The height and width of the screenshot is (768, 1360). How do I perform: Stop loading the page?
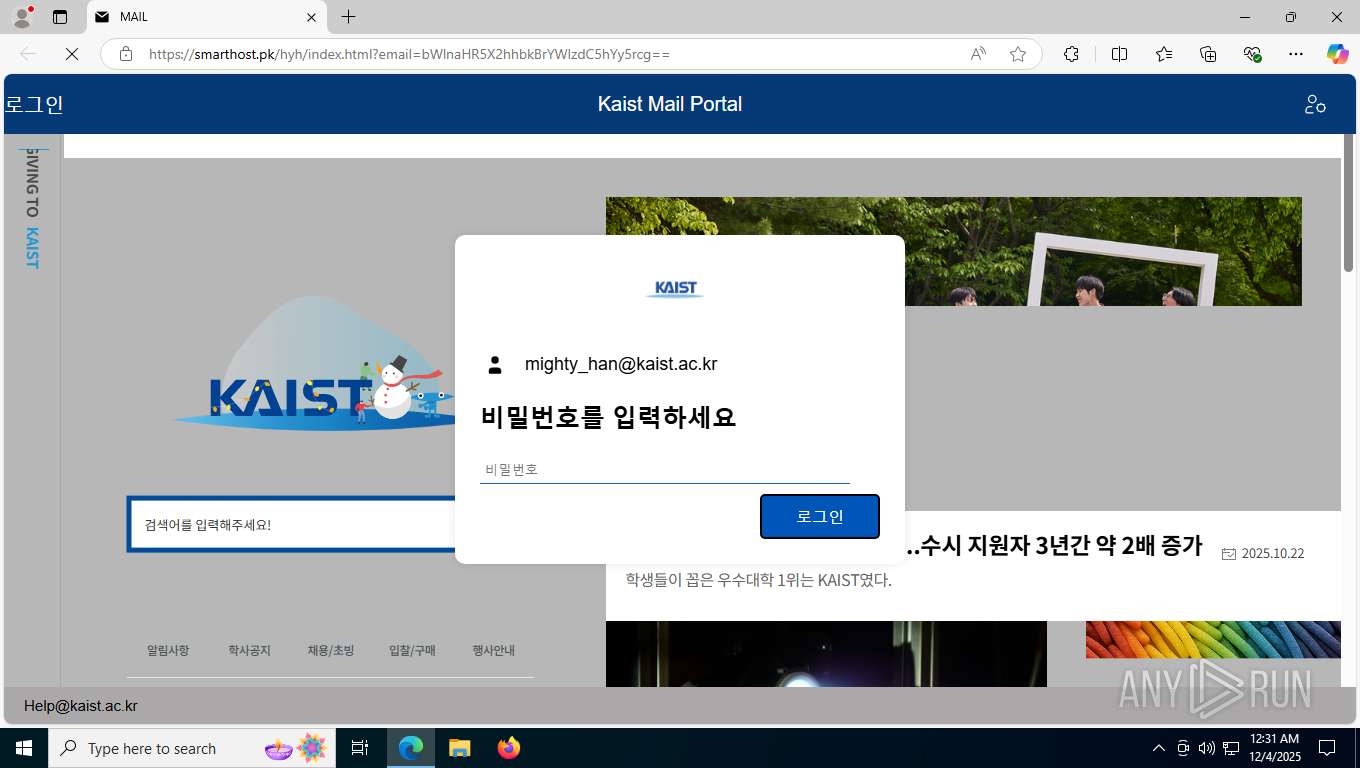coord(72,54)
